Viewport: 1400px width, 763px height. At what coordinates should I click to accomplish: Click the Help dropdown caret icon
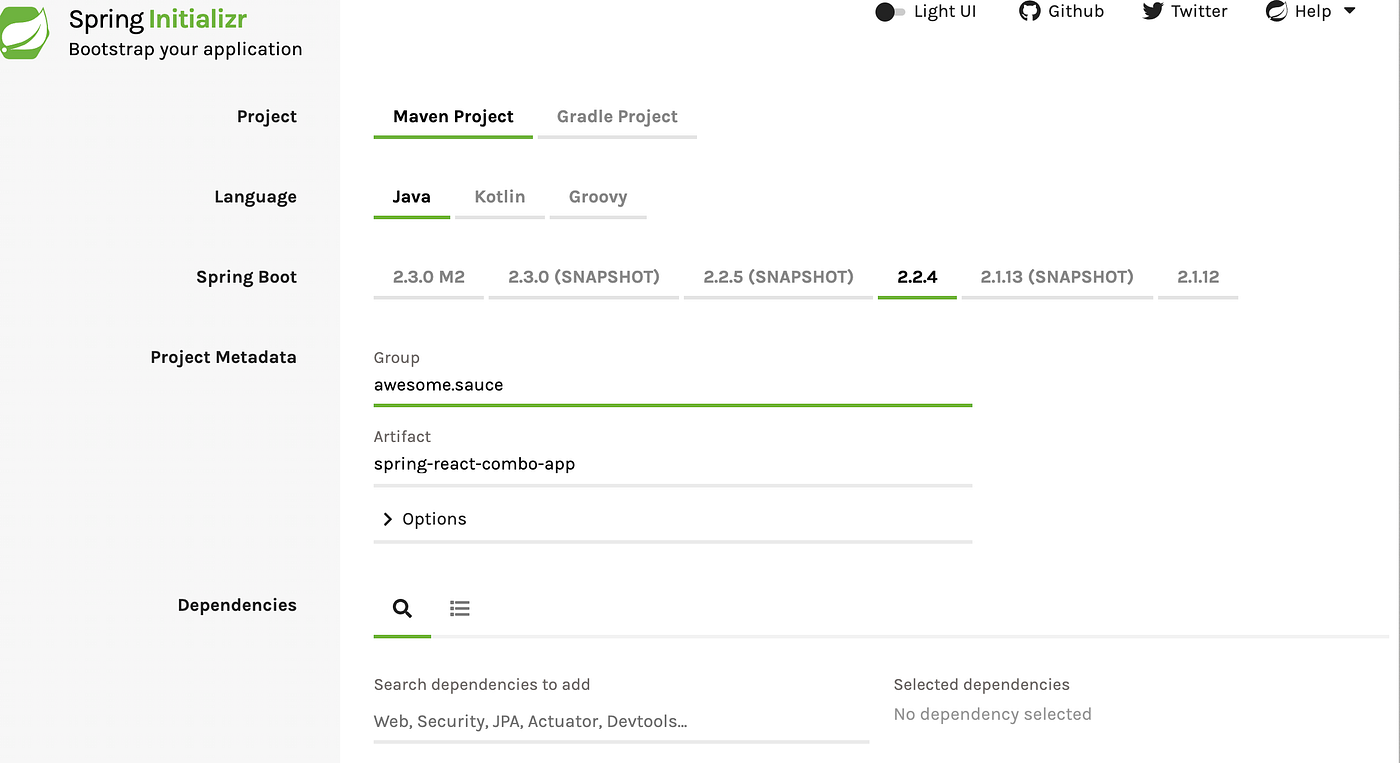point(1349,12)
